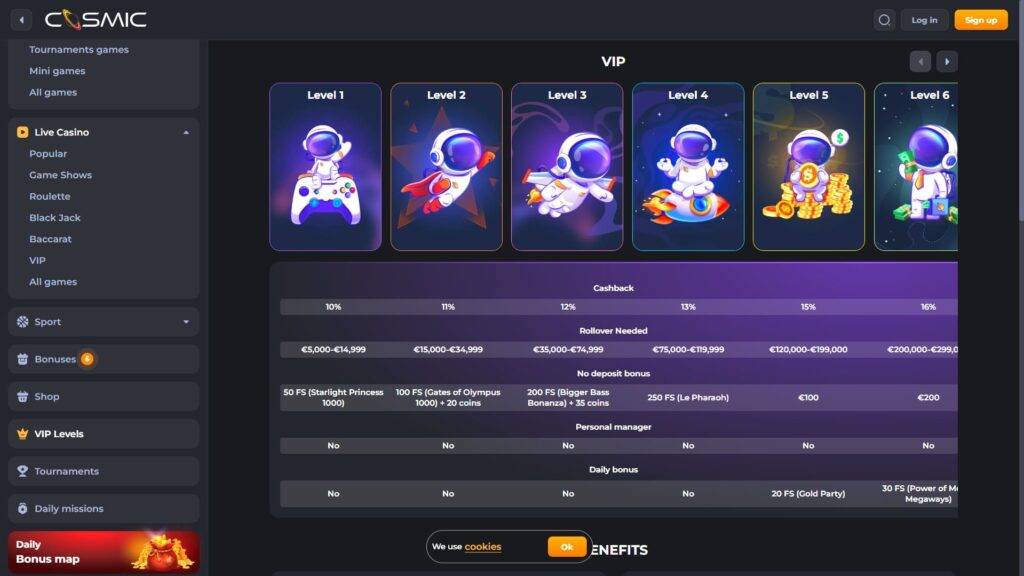1024x576 pixels.
Task: Open Game Shows category
Action: (x=61, y=175)
